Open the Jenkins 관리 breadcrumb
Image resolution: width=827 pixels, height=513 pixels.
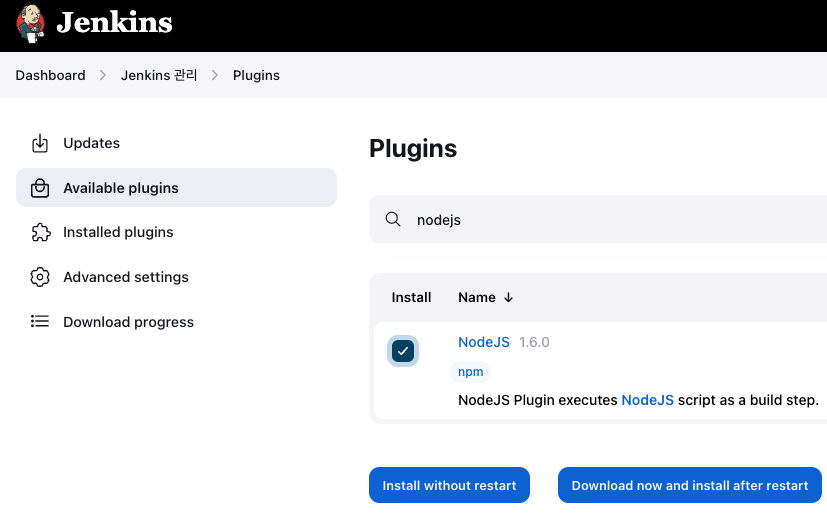(x=159, y=75)
